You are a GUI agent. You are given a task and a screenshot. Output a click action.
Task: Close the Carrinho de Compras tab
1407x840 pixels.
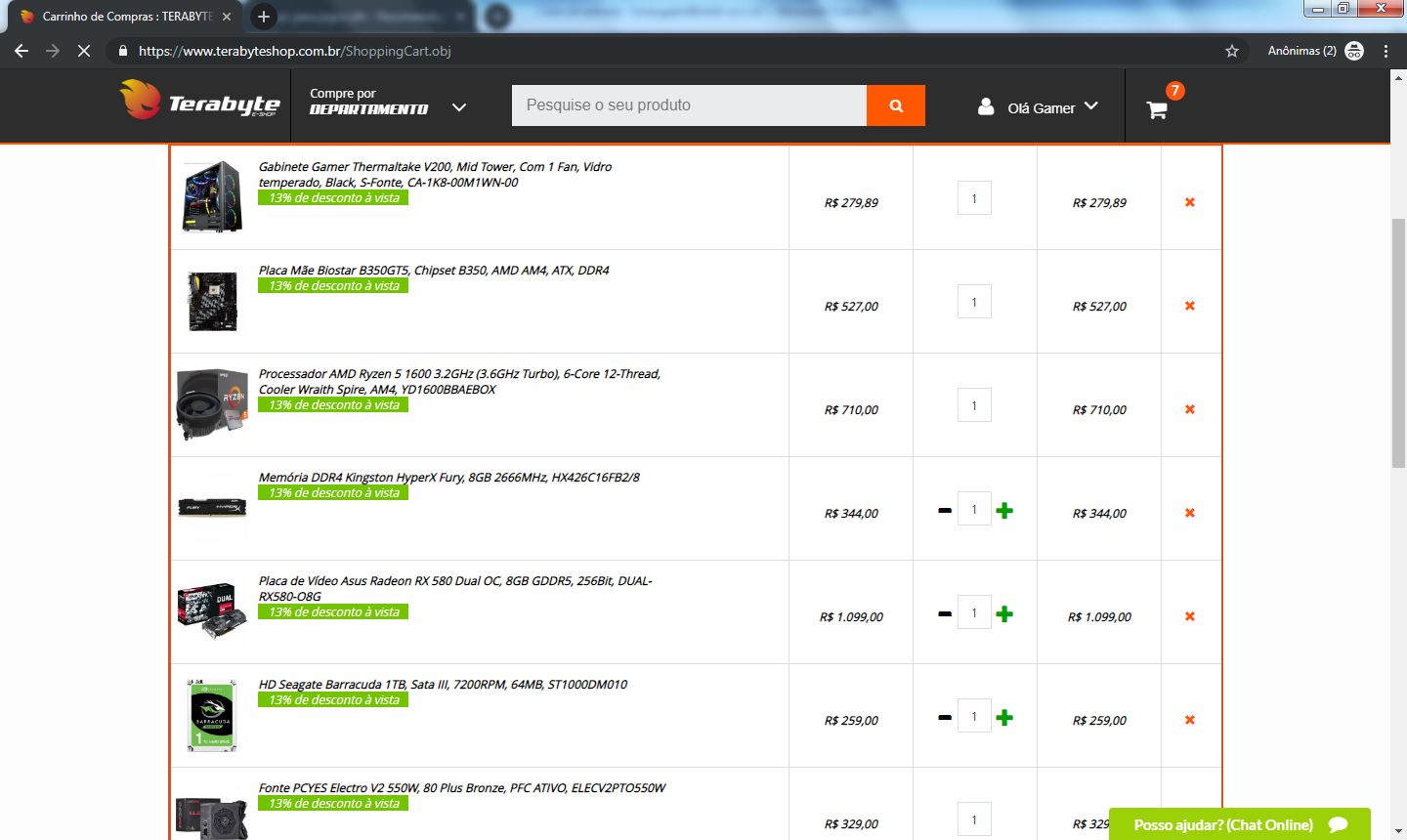pos(227,17)
